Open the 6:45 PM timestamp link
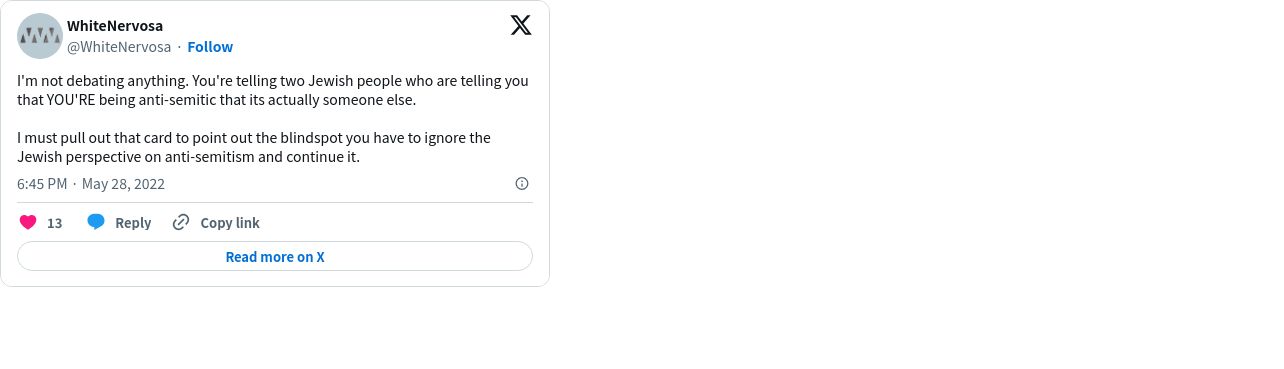 click(42, 184)
